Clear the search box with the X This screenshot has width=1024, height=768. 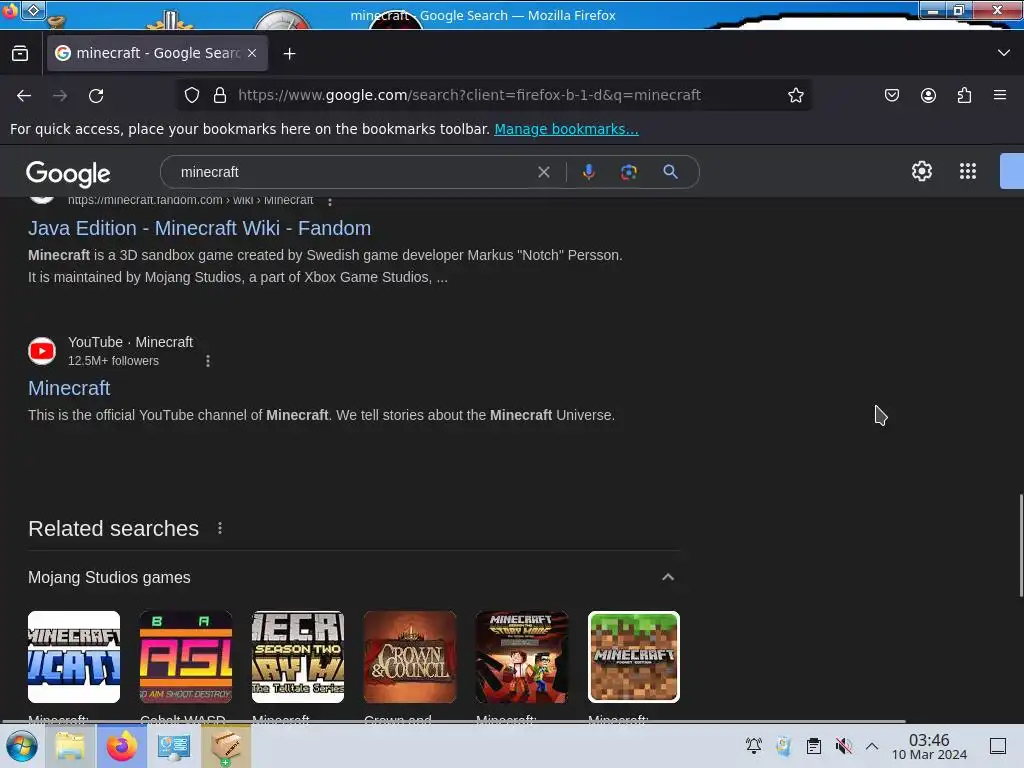(543, 172)
